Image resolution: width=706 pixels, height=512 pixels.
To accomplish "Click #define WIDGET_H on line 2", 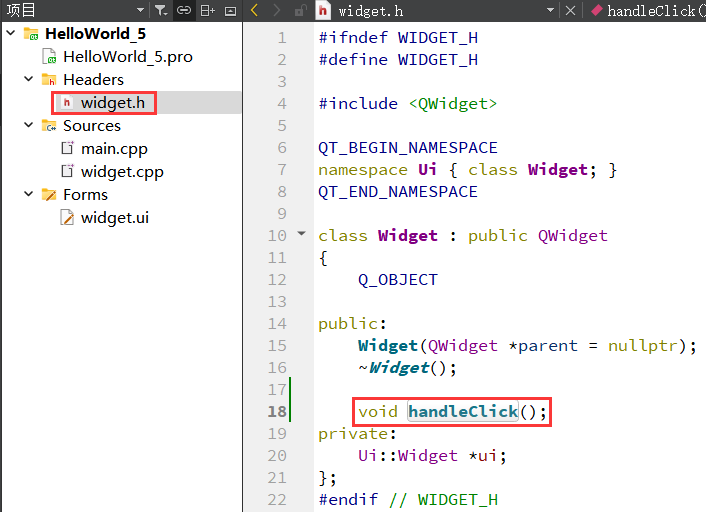I will tap(398, 59).
